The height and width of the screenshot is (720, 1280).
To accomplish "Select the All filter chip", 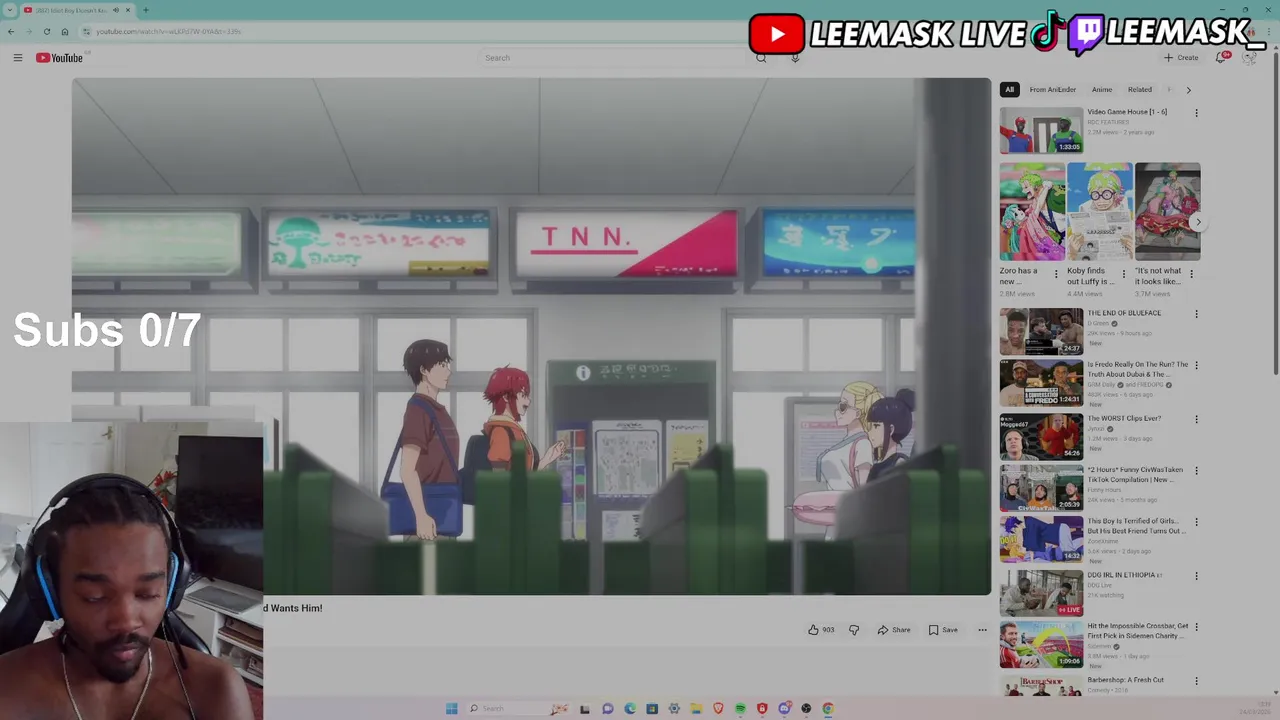I will [x=1009, y=90].
